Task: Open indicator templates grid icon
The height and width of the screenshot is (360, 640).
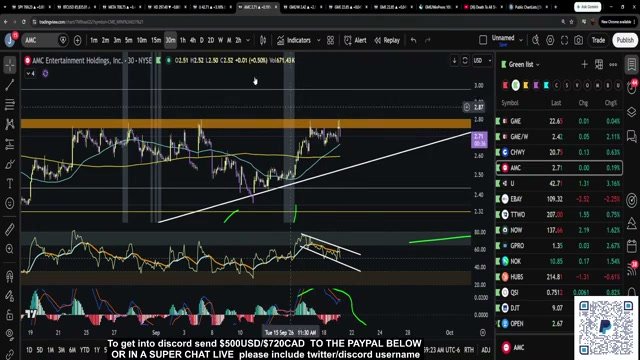Action: pos(331,40)
